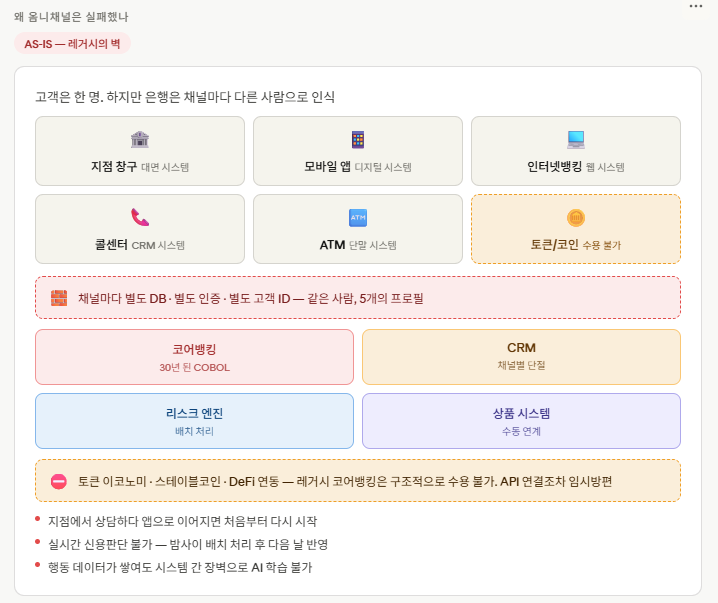This screenshot has height=603, width=718.
Task: Click the text 채널마다 별도 DB · 별도 인증
Action: [250, 299]
